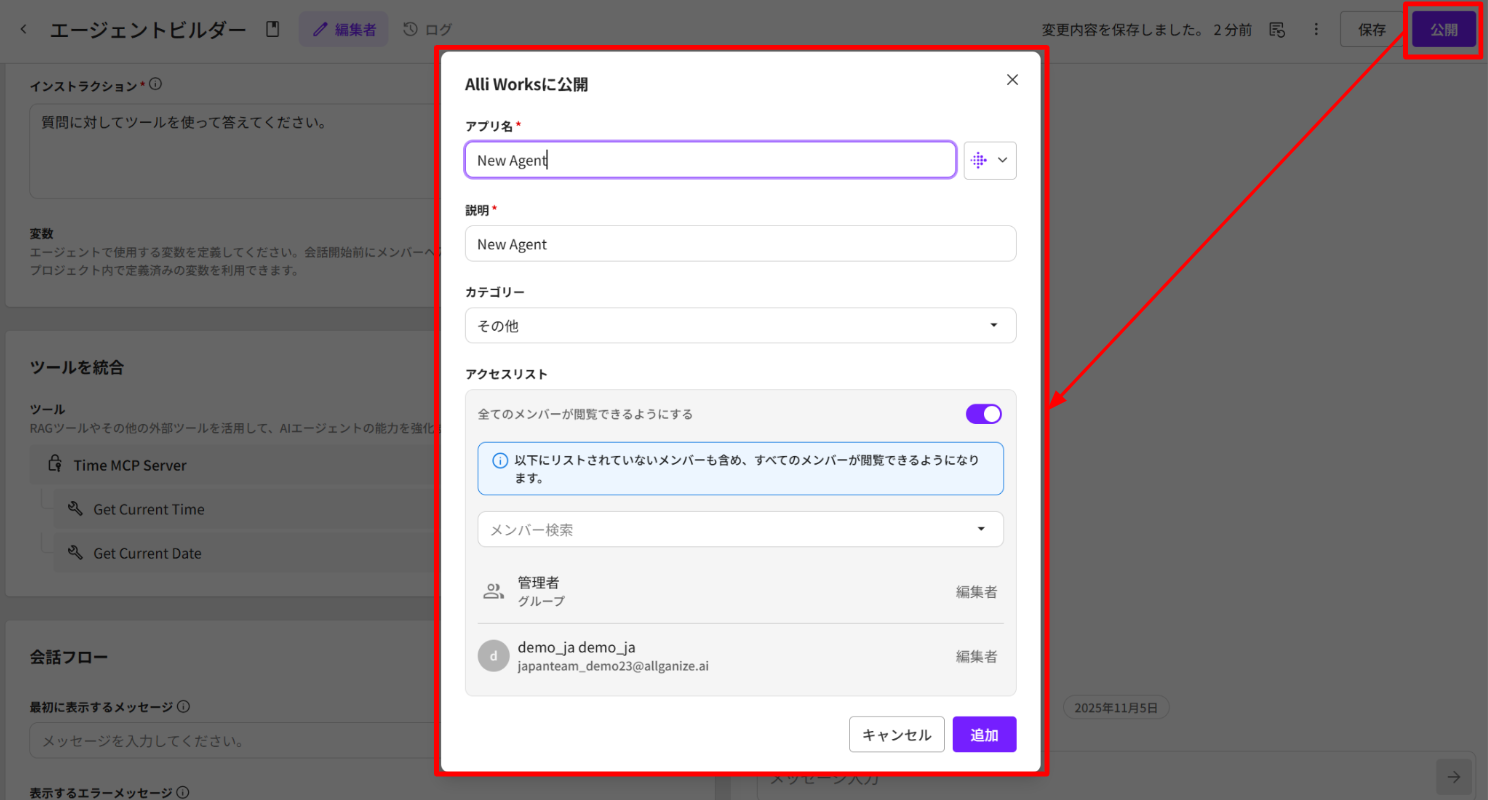Click the history icon left of the menu dots
The width and height of the screenshot is (1488, 800).
(1277, 30)
